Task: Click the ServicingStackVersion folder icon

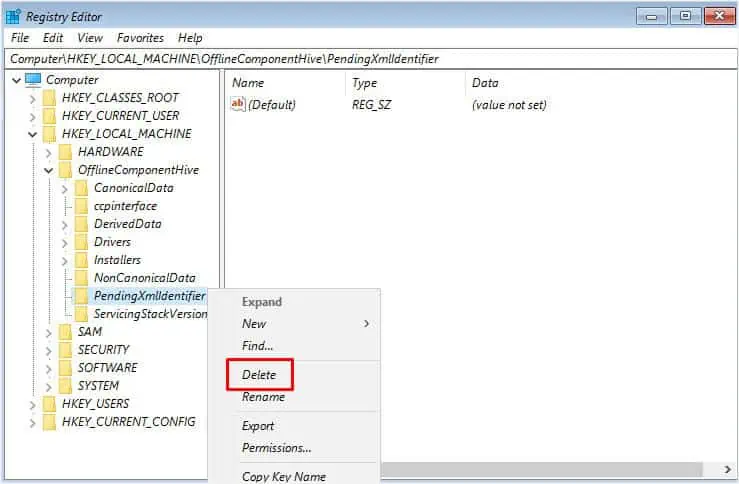Action: click(81, 314)
